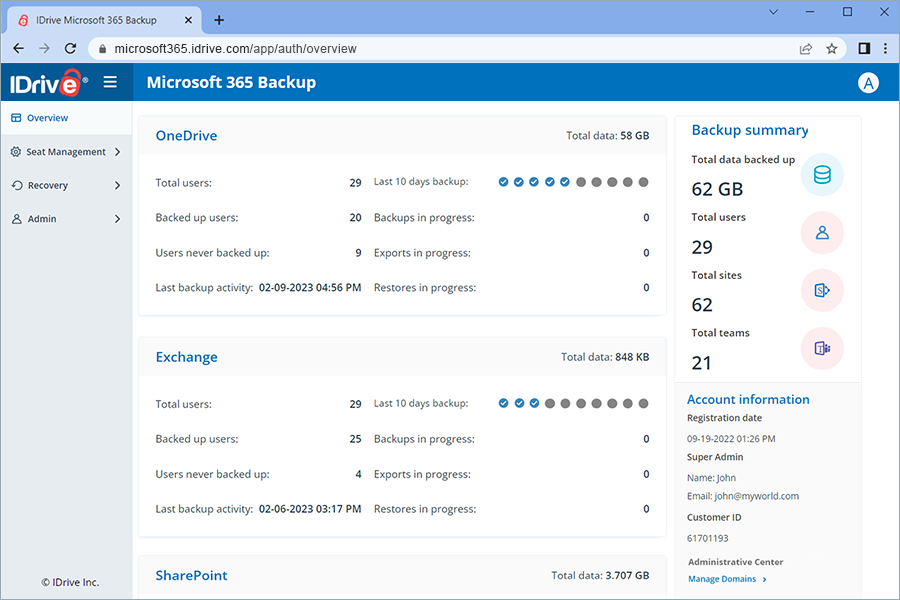
Task: Open the account avatar 'A' menu
Action: (868, 83)
